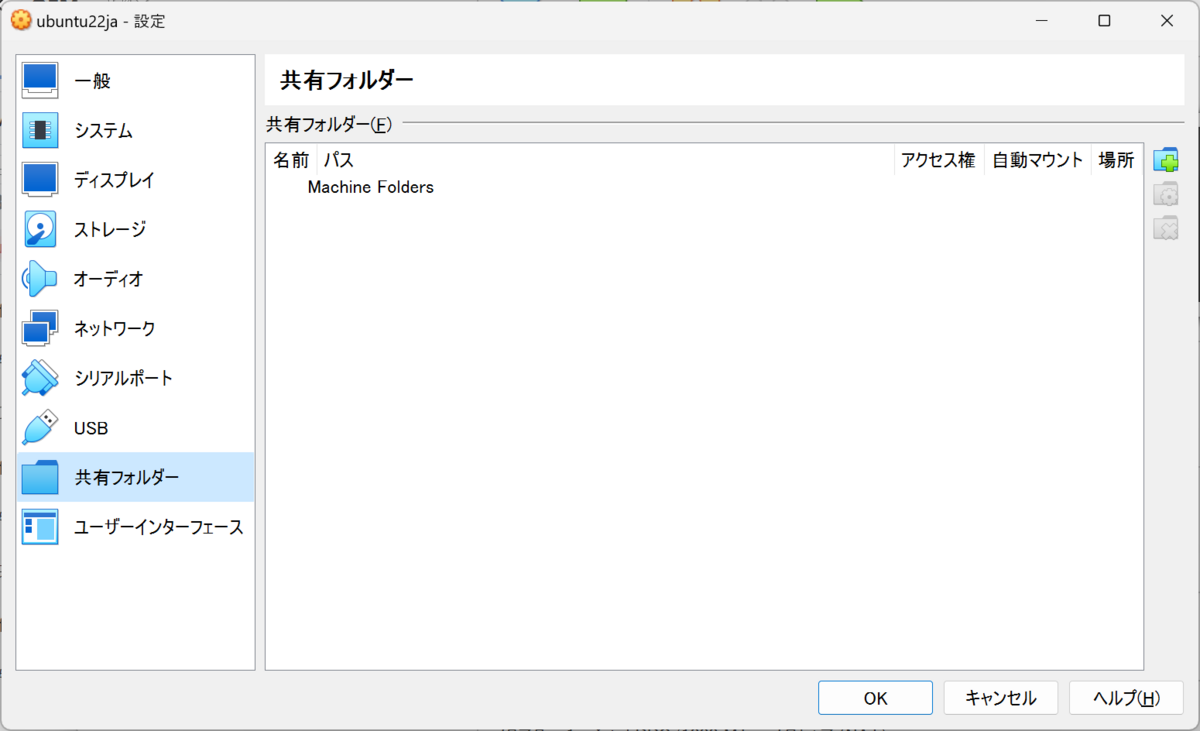Go to ネットワーク settings
1200x731 pixels.
pyautogui.click(x=136, y=328)
